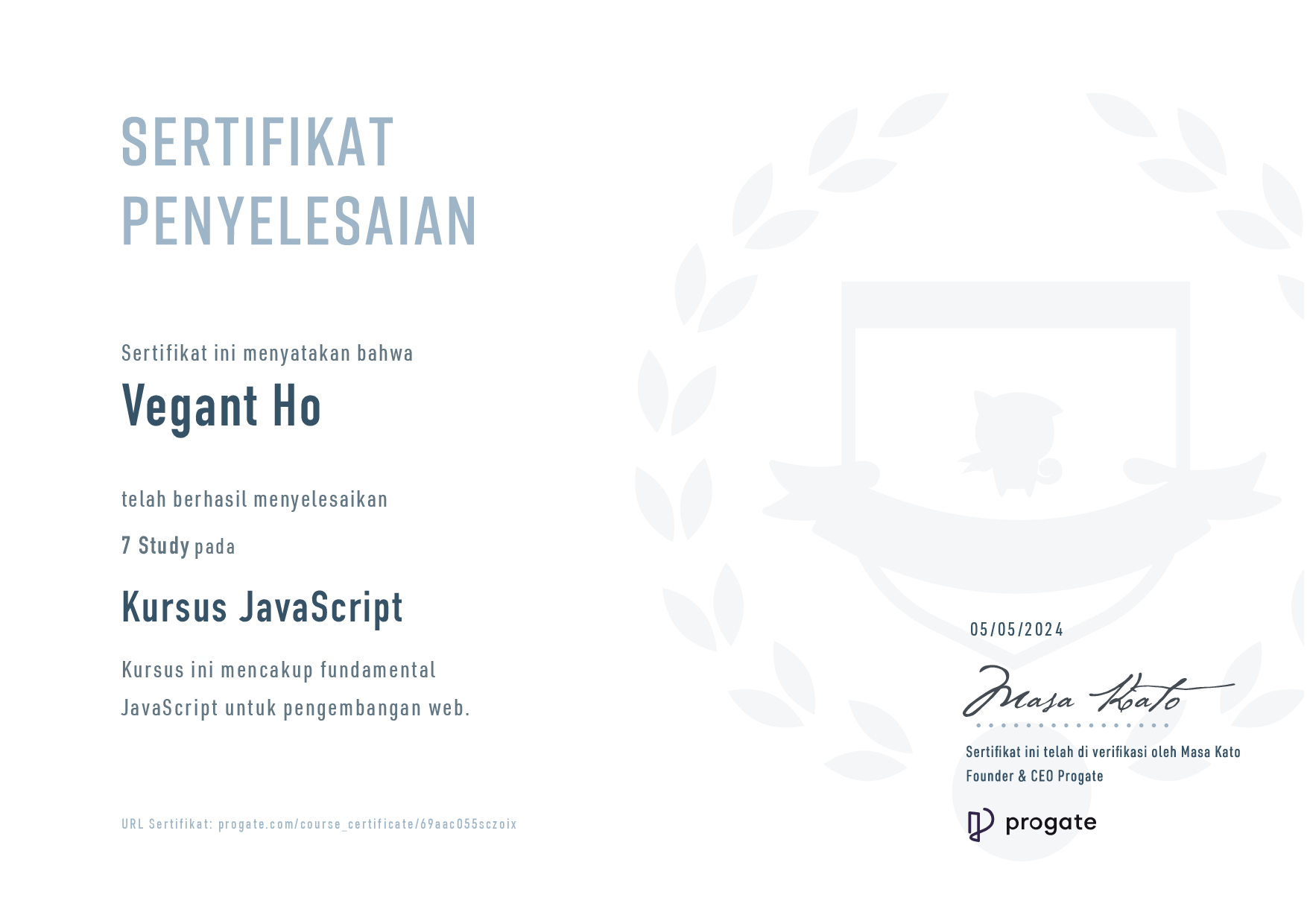
Task: Click the date '05/05/2024'
Action: [1016, 630]
